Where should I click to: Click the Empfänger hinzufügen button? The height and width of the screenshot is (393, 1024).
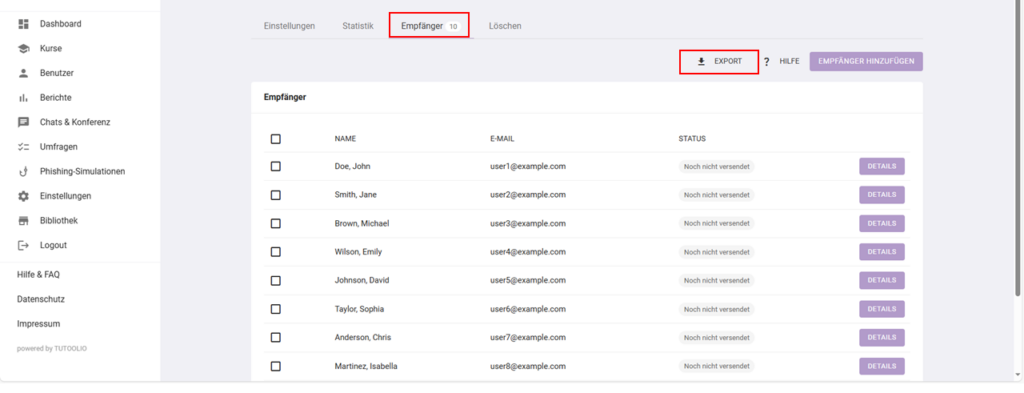(x=866, y=61)
